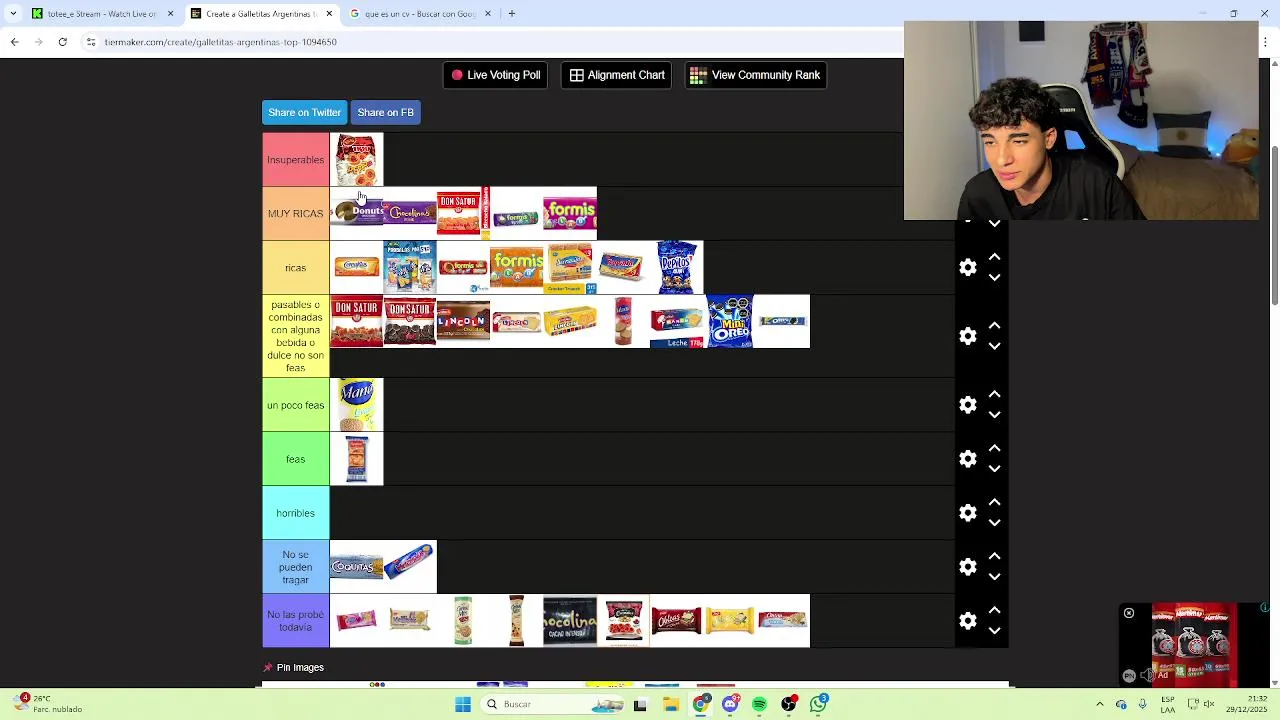Move 'No las probé todavía' tier down
This screenshot has width=1280, height=720.
pyautogui.click(x=994, y=631)
